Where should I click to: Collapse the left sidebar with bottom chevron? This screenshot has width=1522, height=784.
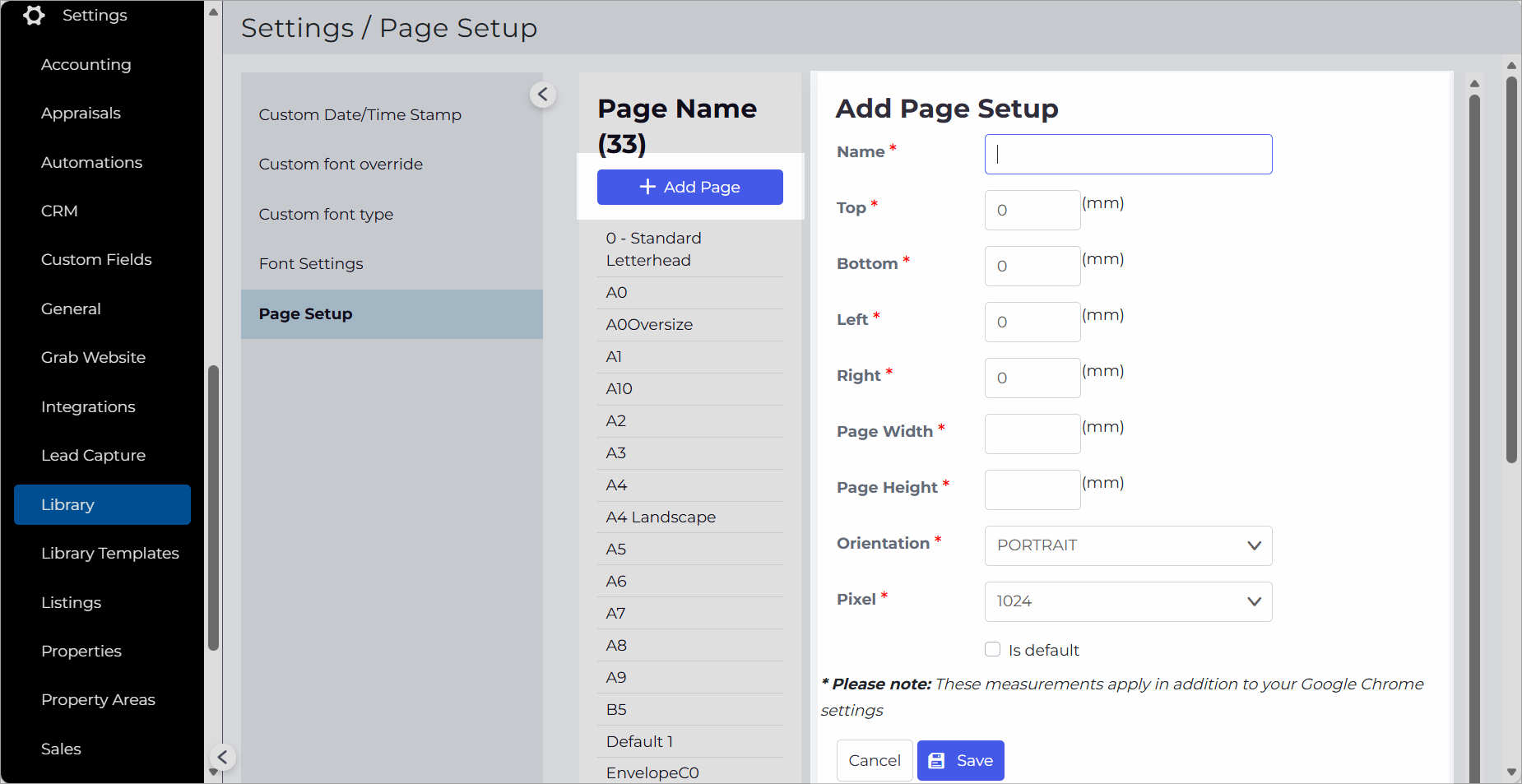222,757
